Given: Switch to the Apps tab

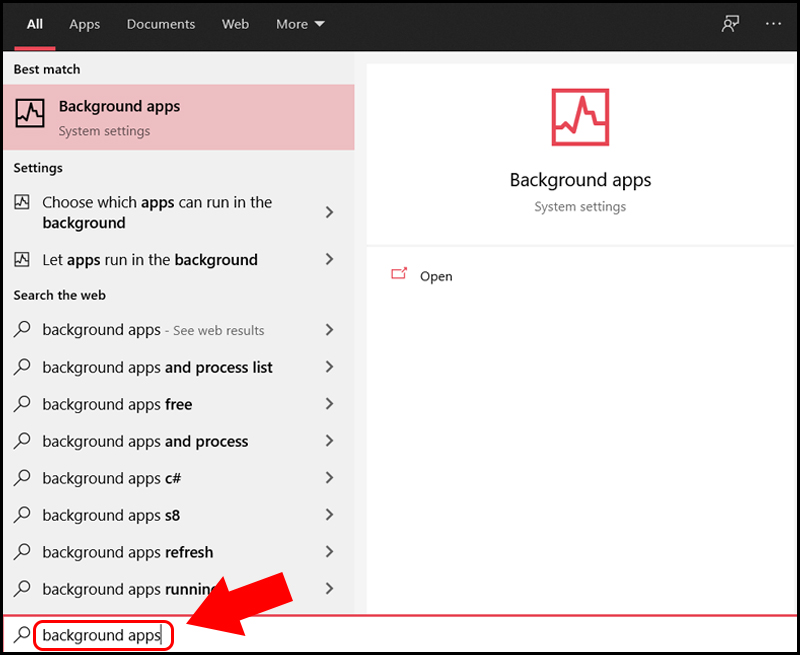Looking at the screenshot, I should click(x=84, y=24).
